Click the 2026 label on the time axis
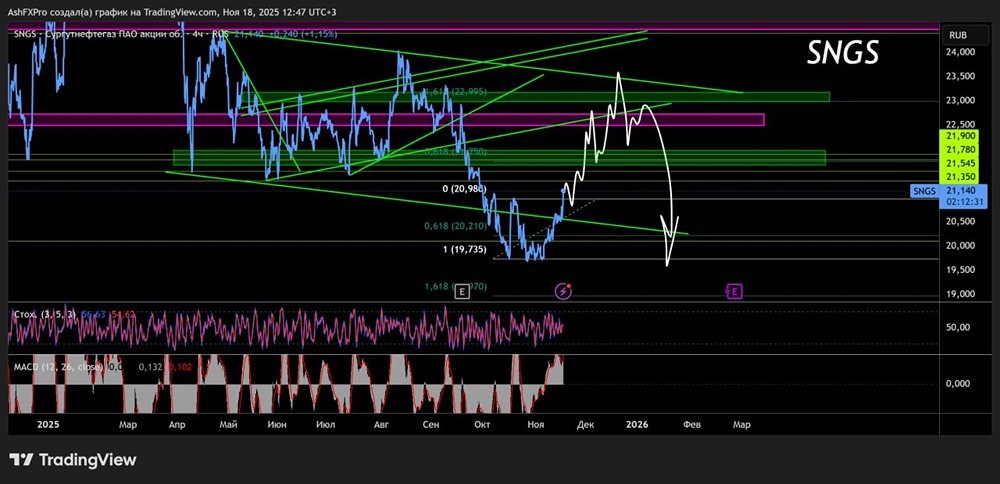 tap(637, 425)
